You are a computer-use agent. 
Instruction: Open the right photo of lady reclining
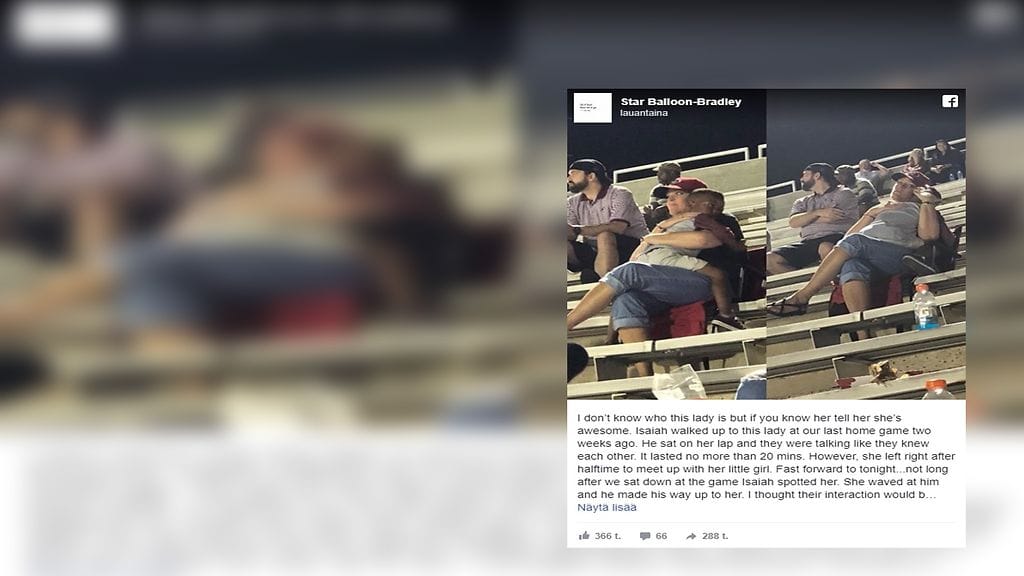point(866,244)
